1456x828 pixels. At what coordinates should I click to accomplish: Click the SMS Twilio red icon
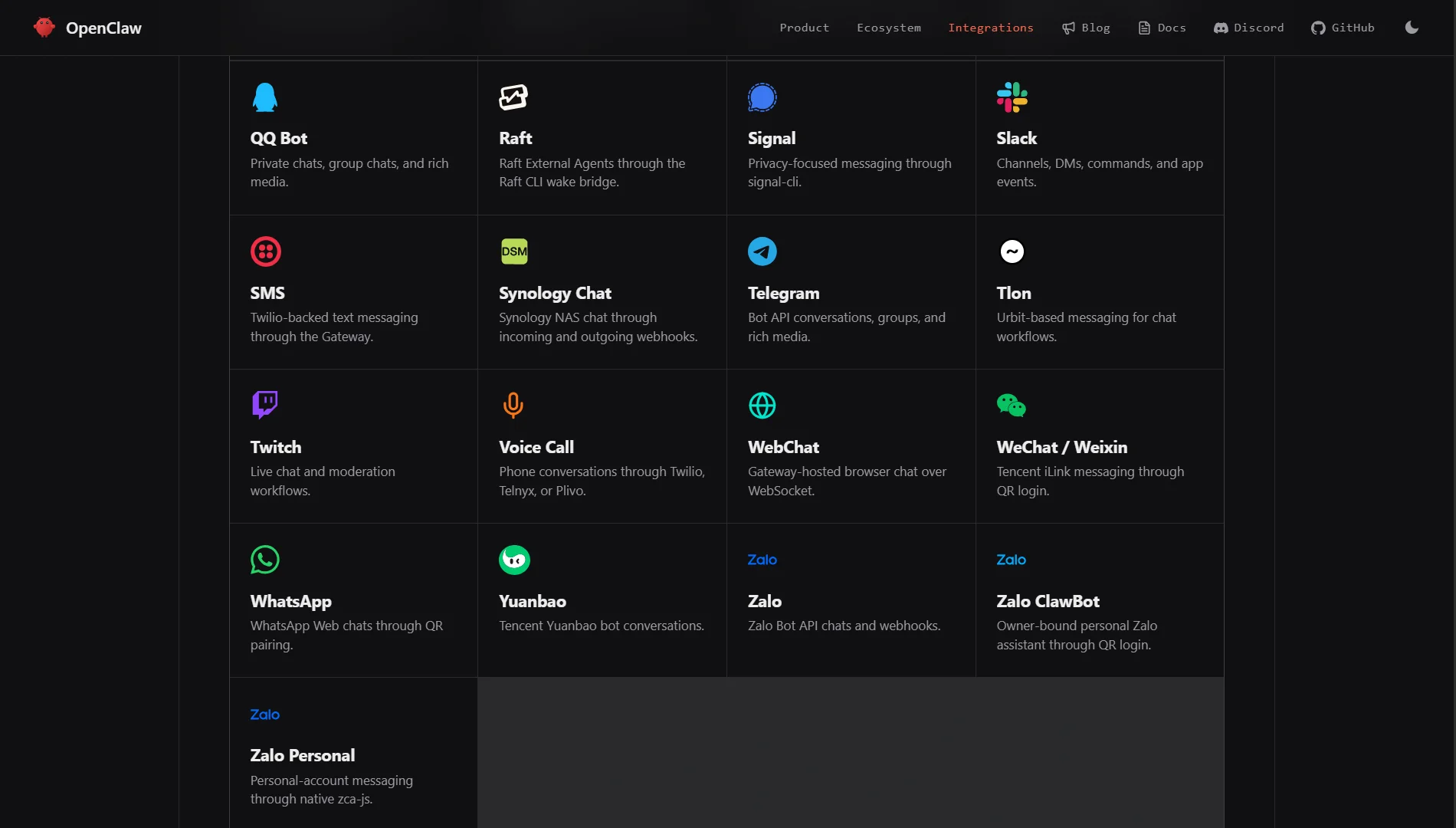[x=265, y=251]
